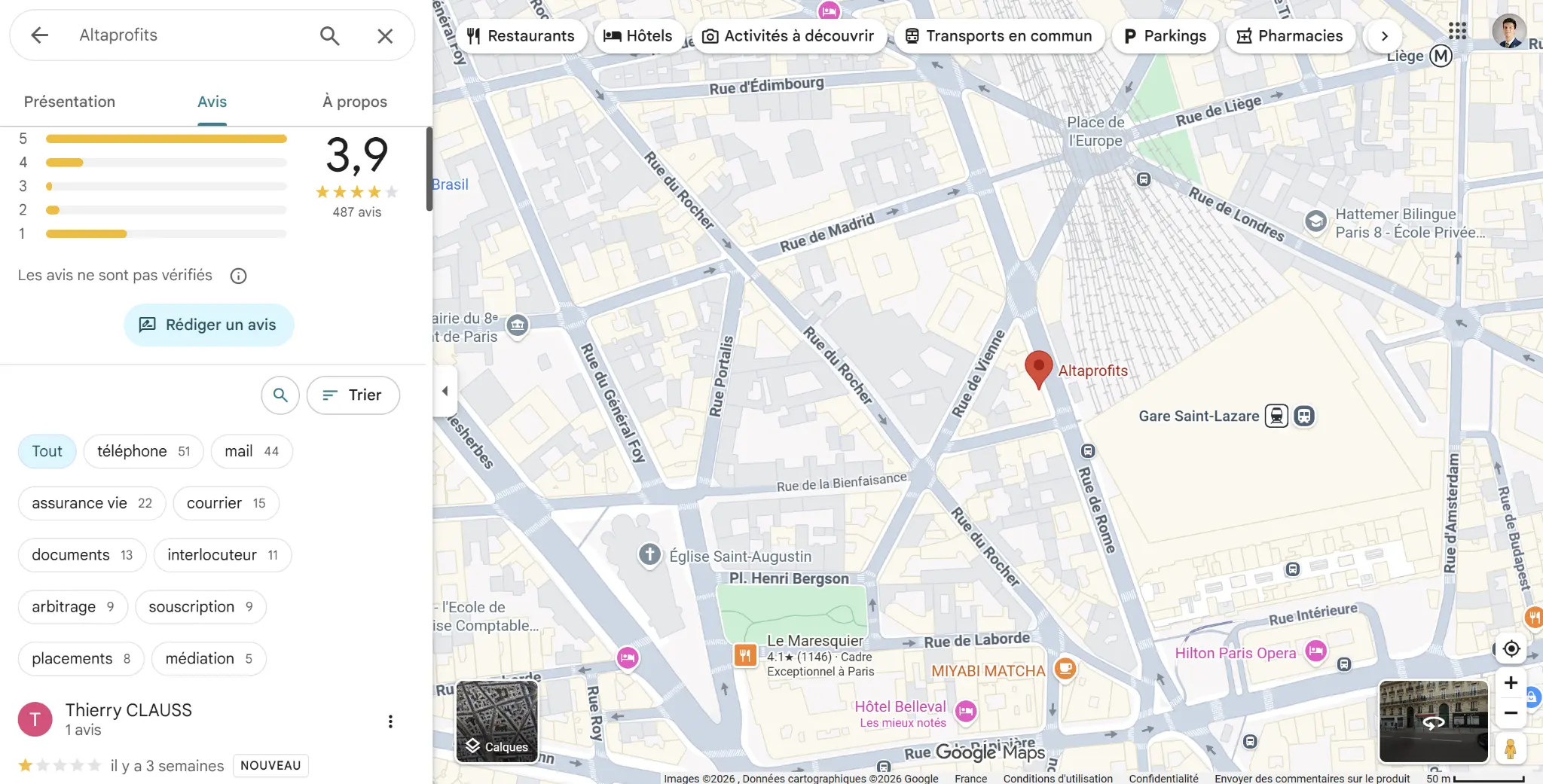Click the Thierry CLAUSS reviewer name
The image size is (1543, 784).
129,710
